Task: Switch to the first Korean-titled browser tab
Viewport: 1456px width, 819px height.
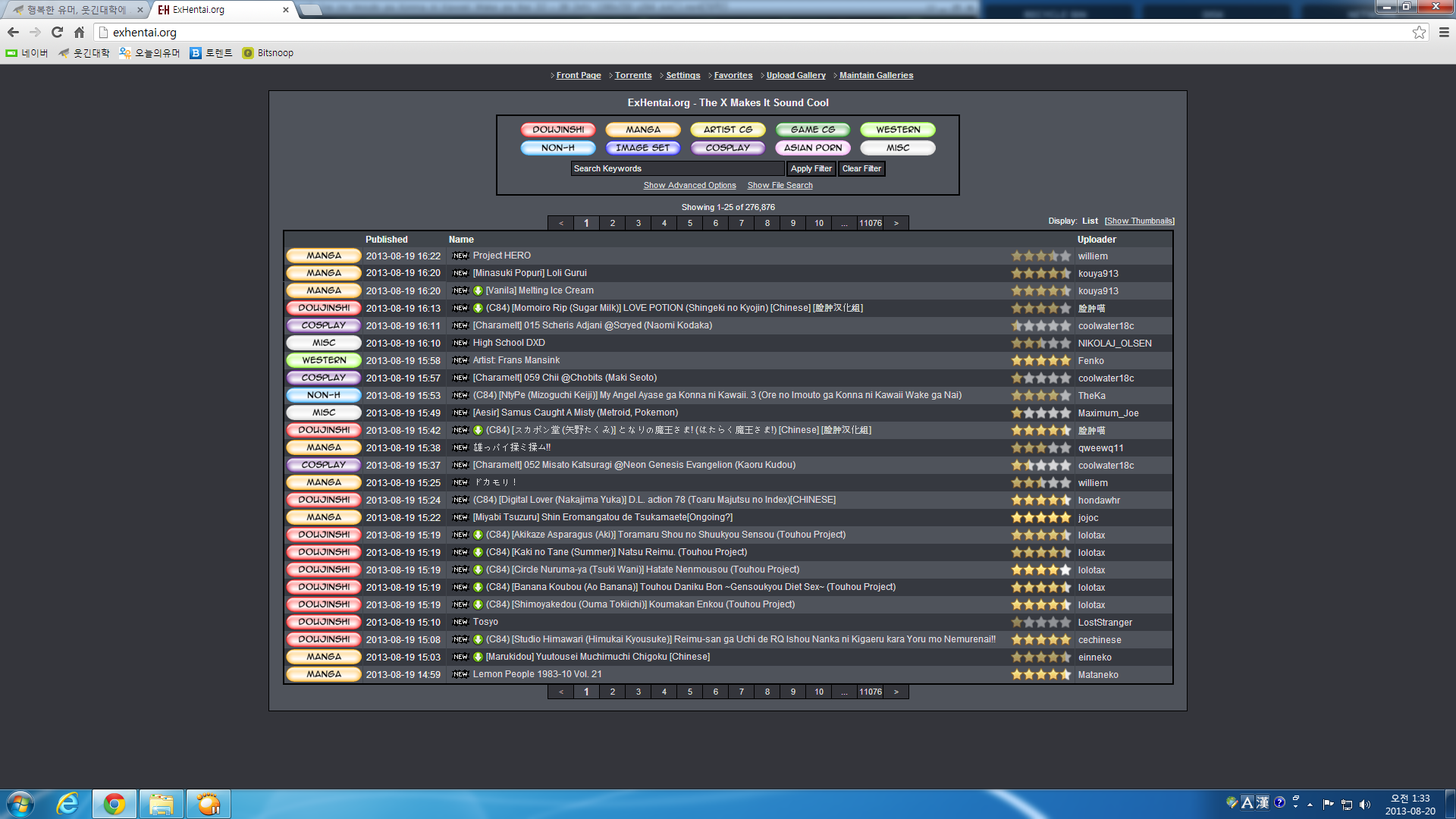Action: pos(76,10)
